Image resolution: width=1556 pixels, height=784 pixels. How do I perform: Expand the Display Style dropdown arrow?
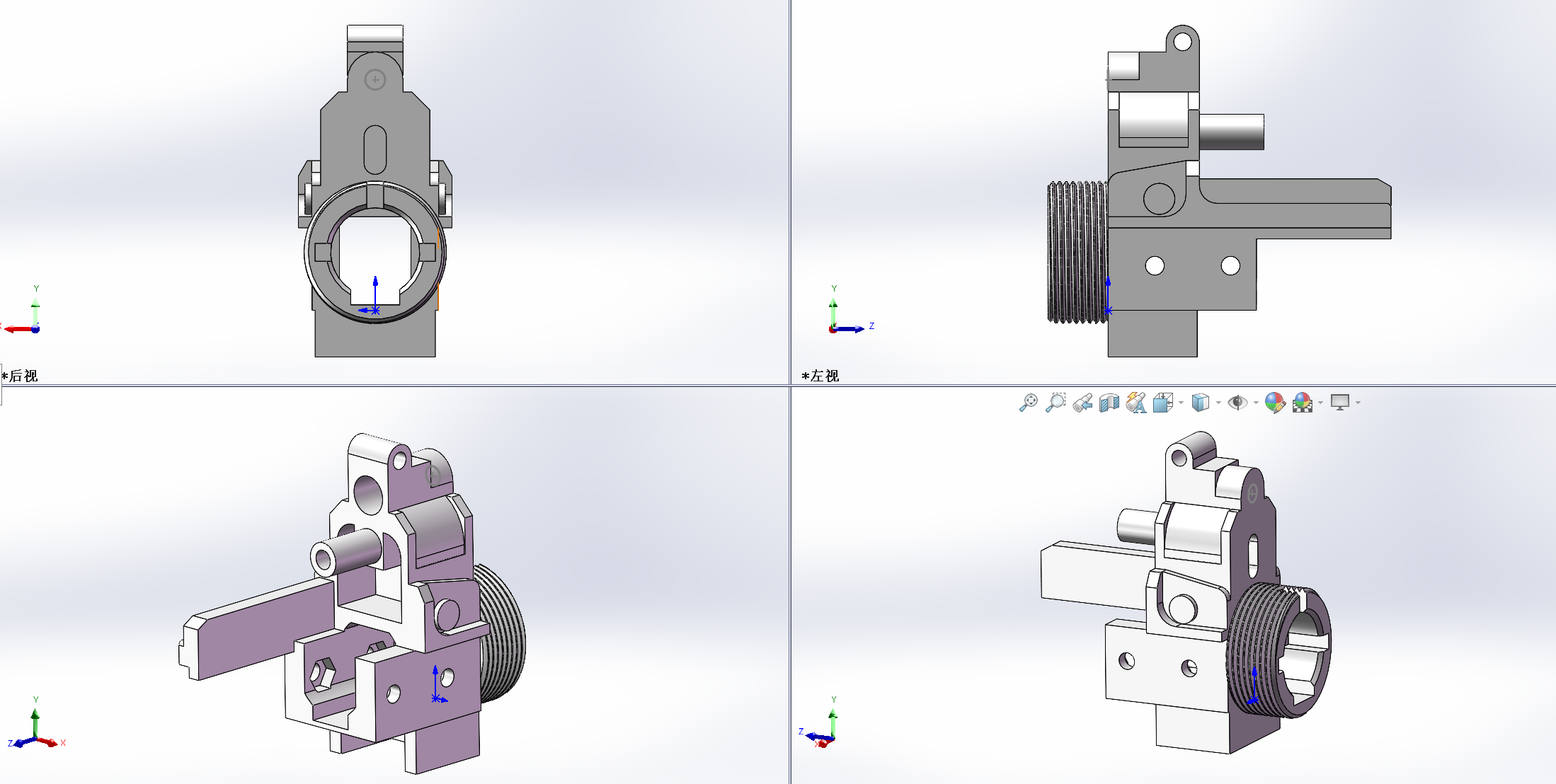(1218, 403)
